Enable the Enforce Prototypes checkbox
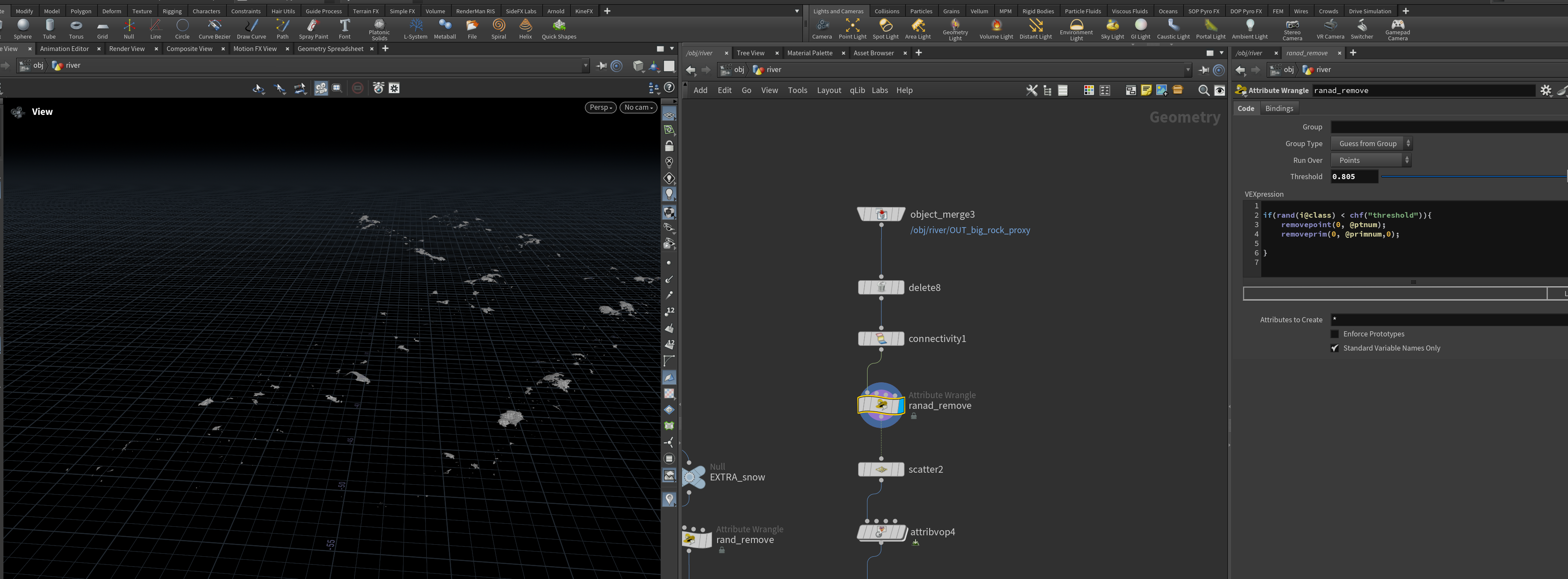 click(1335, 334)
